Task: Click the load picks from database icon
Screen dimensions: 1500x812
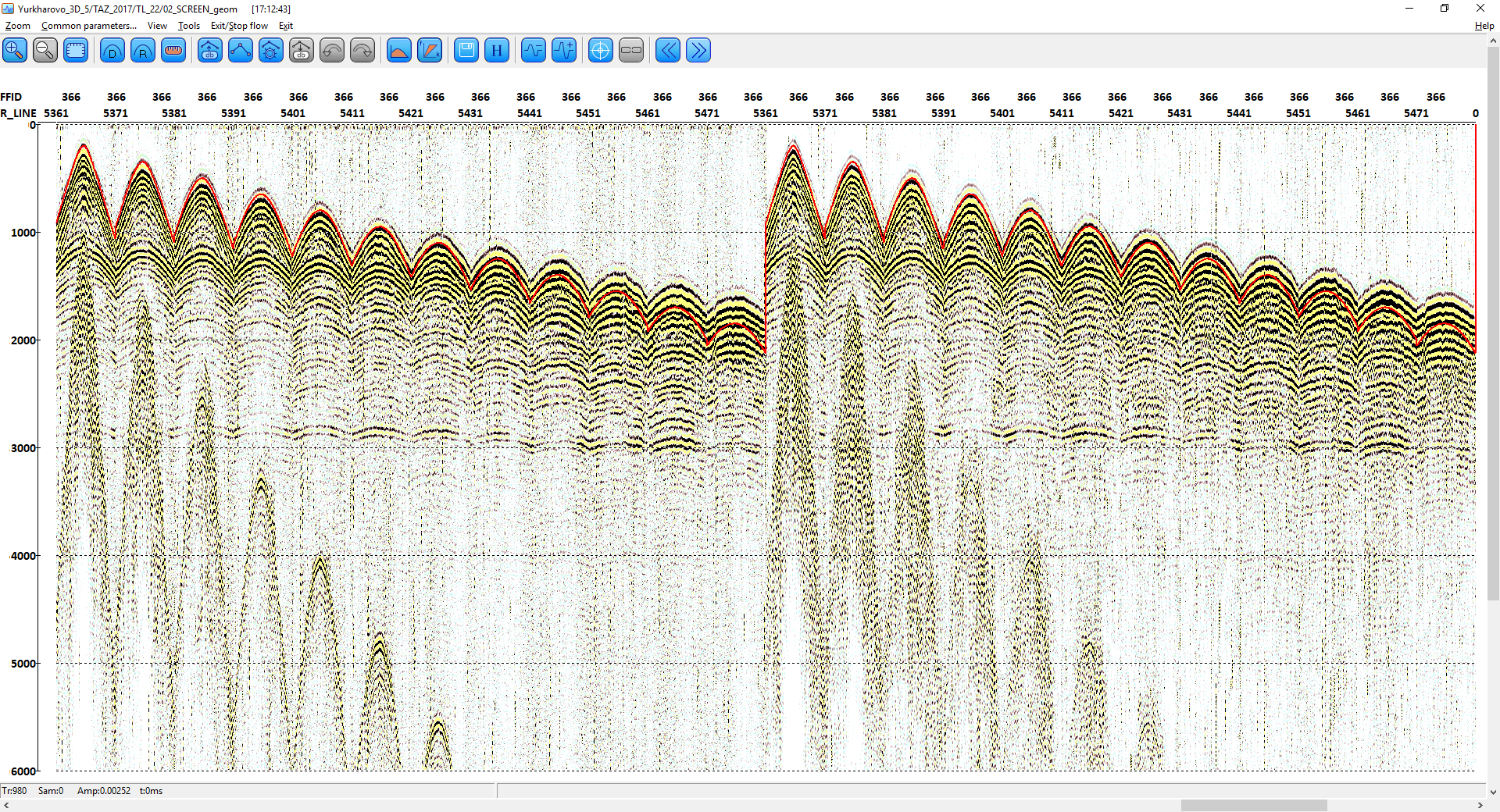Action: 209,51
